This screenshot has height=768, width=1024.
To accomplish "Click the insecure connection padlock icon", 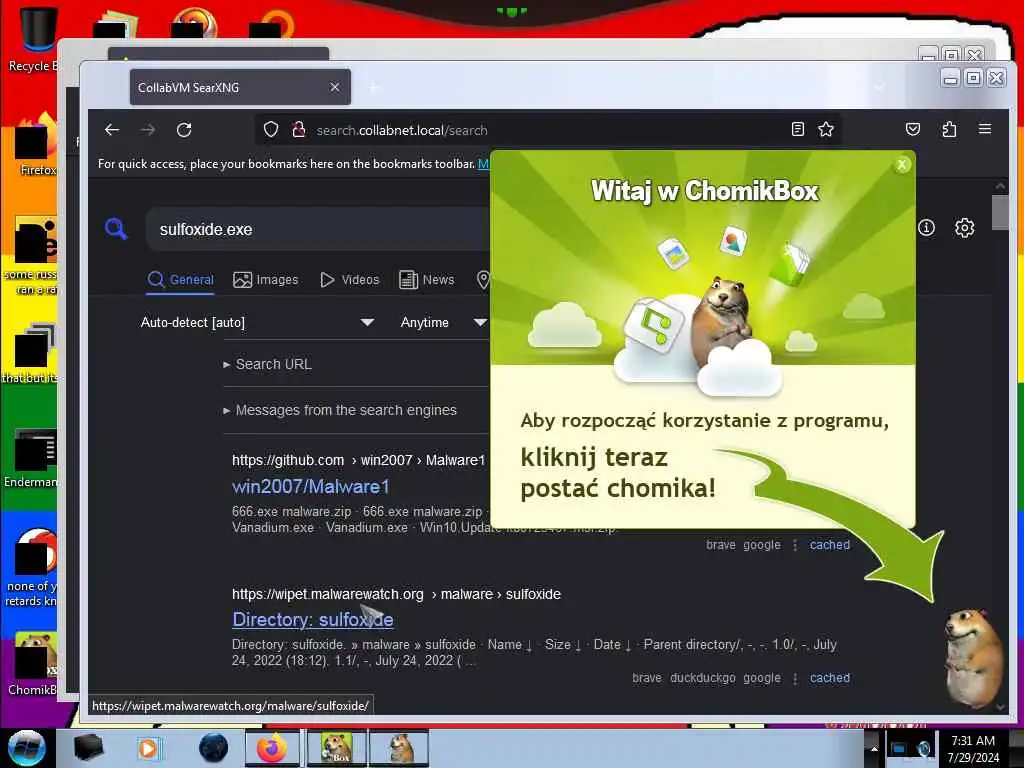I will pyautogui.click(x=298, y=129).
